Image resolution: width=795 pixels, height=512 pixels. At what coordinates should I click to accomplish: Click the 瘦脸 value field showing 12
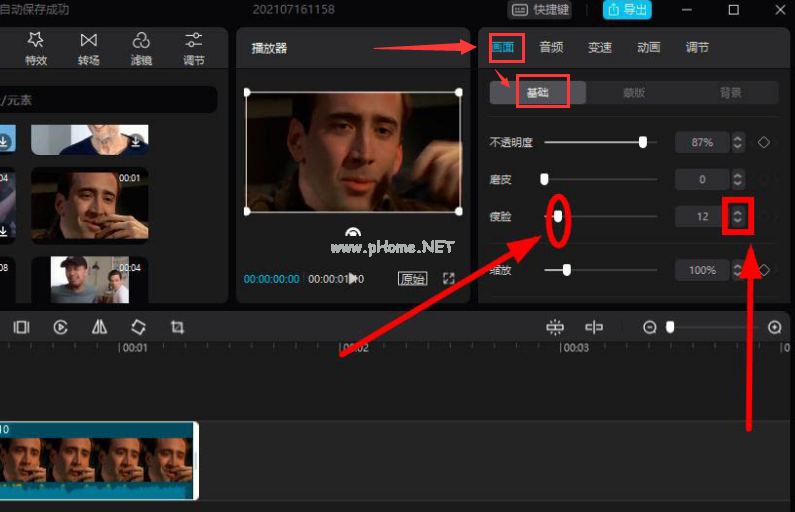pos(702,216)
